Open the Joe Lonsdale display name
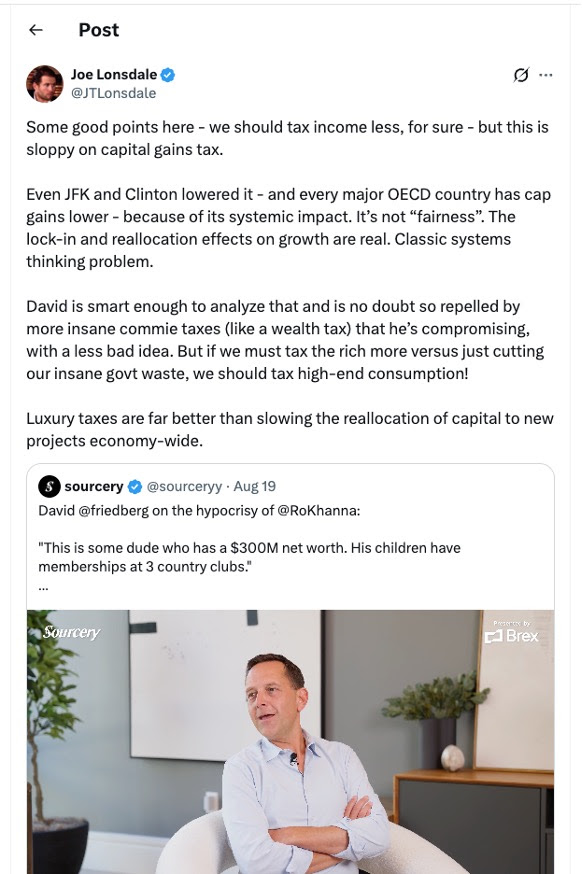This screenshot has height=874, width=582. [114, 75]
